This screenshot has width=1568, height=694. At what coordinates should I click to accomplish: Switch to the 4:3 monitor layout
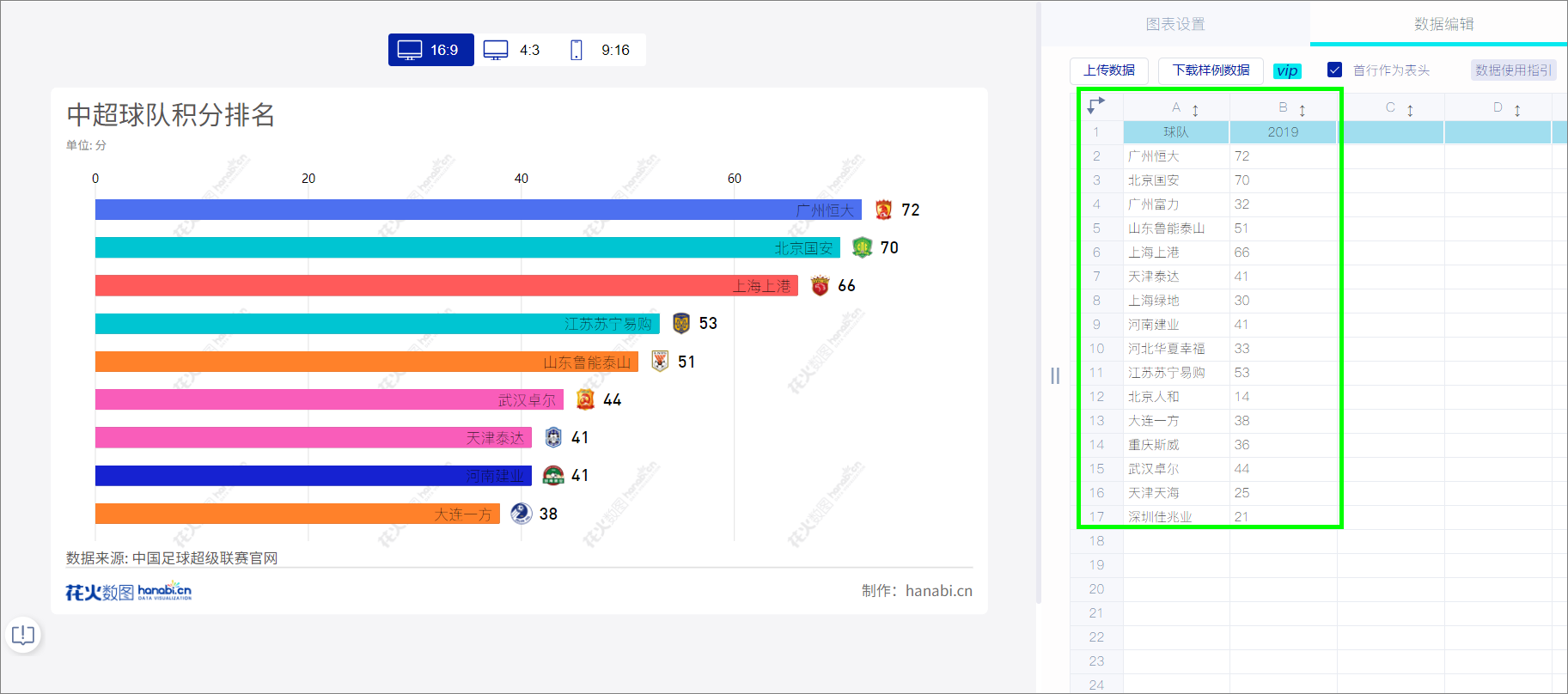513,50
